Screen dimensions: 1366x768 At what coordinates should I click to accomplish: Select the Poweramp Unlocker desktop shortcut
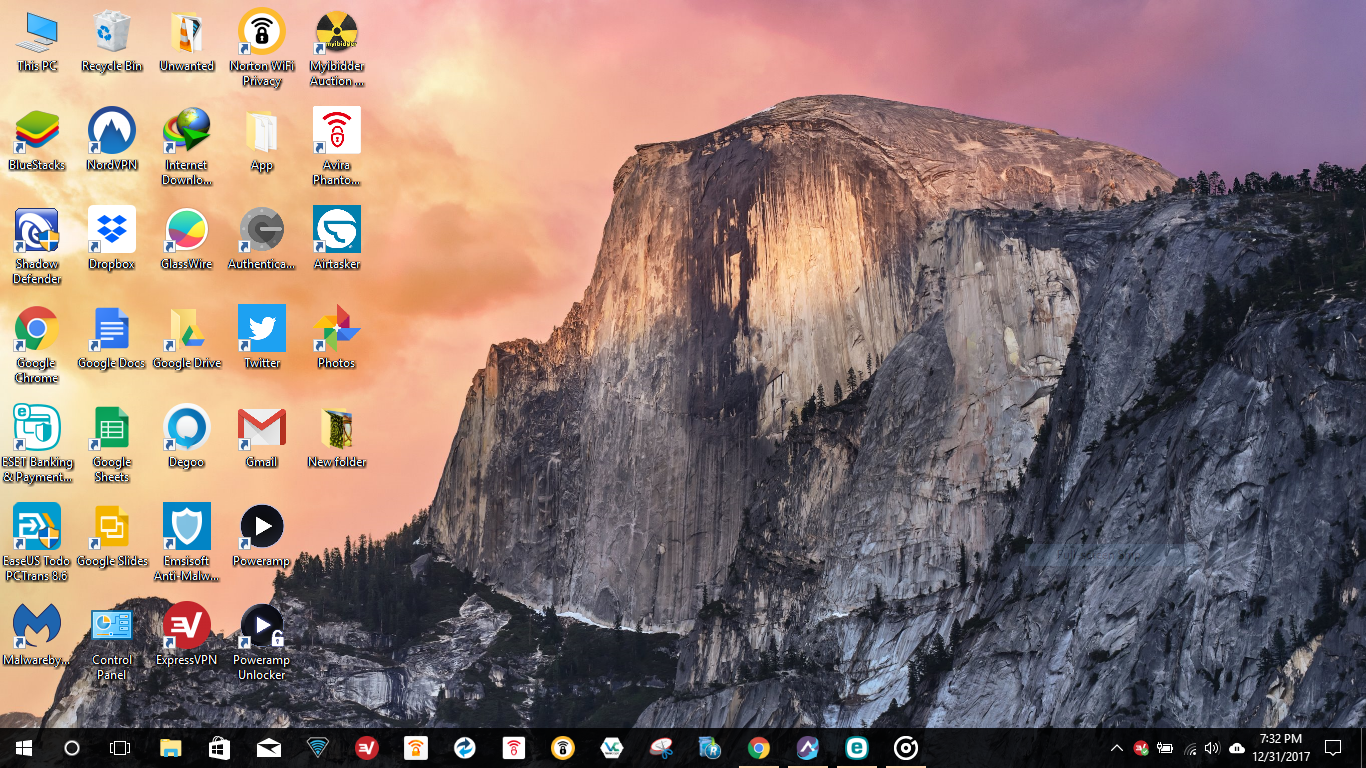click(262, 642)
